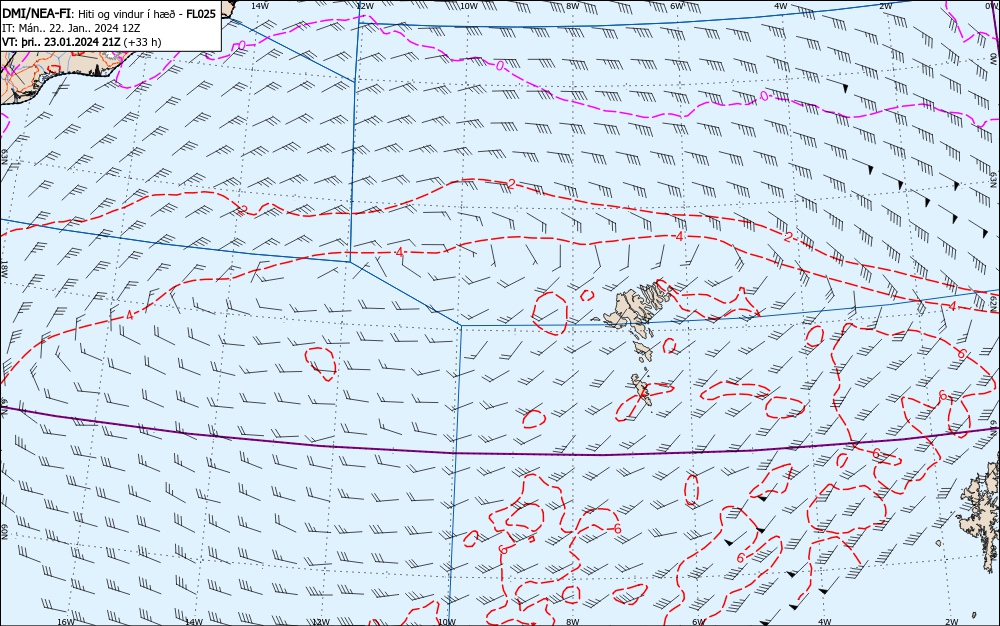Click the '4W' longitude label along the top edge

coord(781,5)
